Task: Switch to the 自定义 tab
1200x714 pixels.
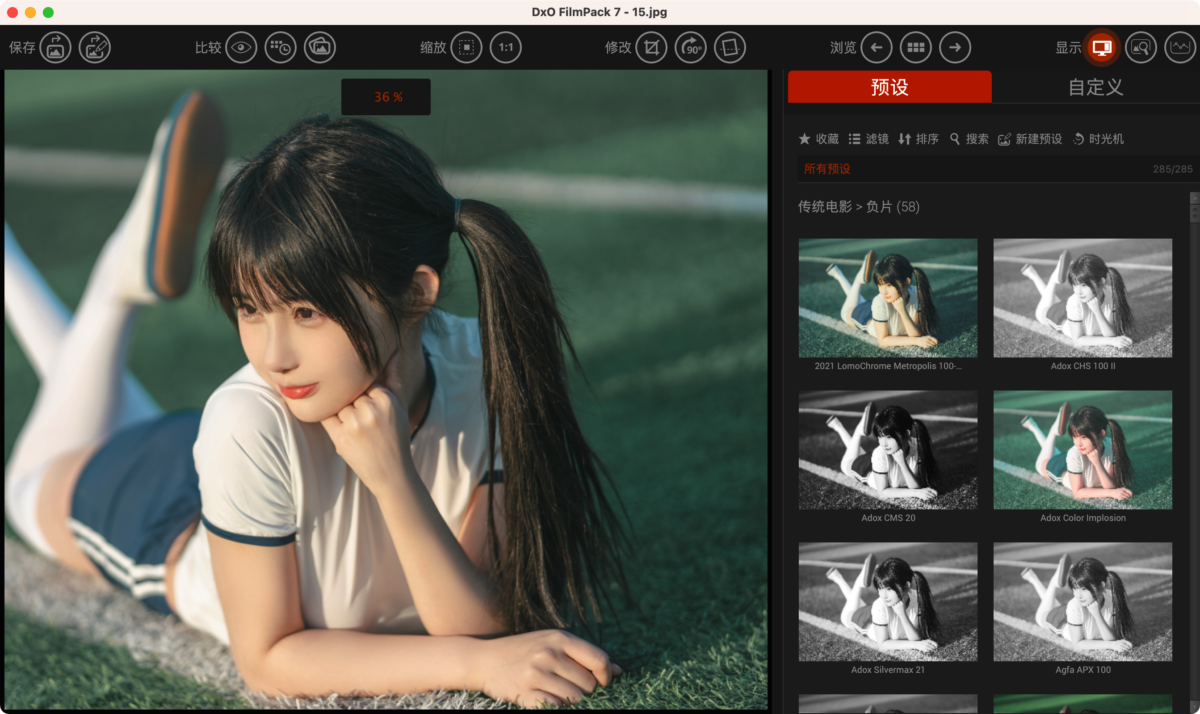Action: click(1096, 87)
